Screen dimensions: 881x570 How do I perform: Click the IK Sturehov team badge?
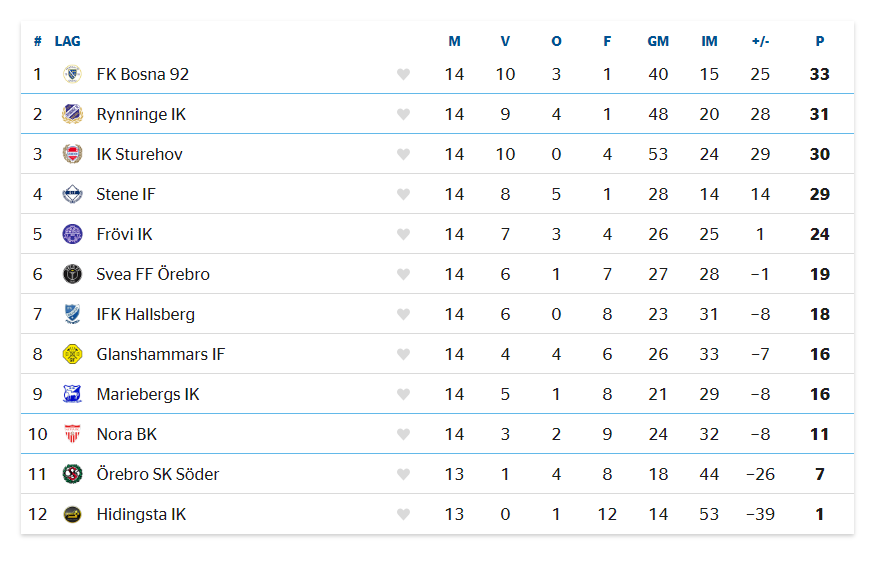pyautogui.click(x=72, y=154)
